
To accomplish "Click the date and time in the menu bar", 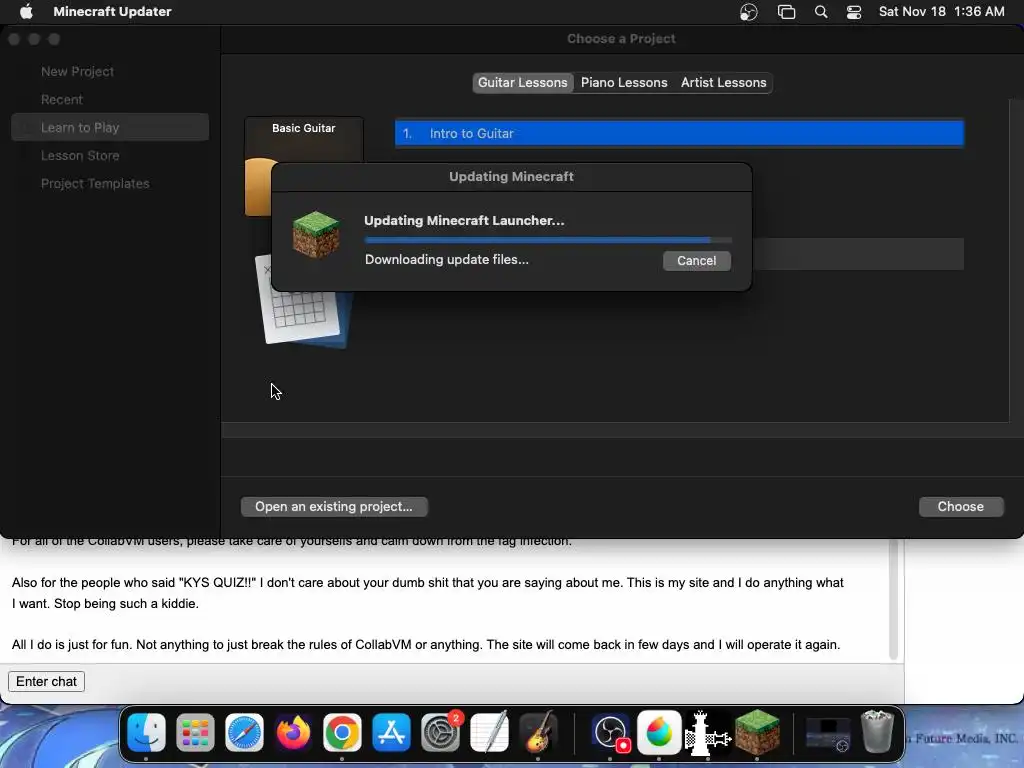I will (941, 11).
